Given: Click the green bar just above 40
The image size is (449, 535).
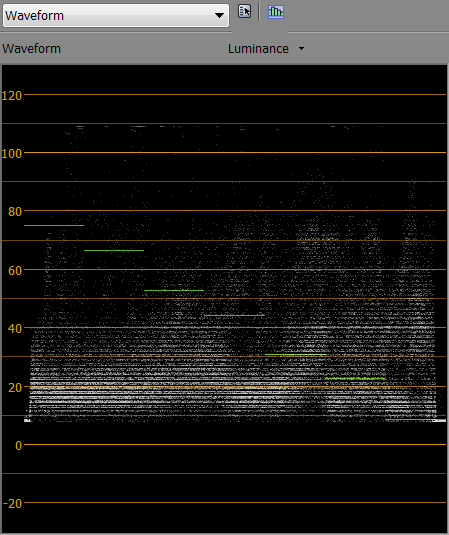Looking at the screenshot, I should [234, 316].
